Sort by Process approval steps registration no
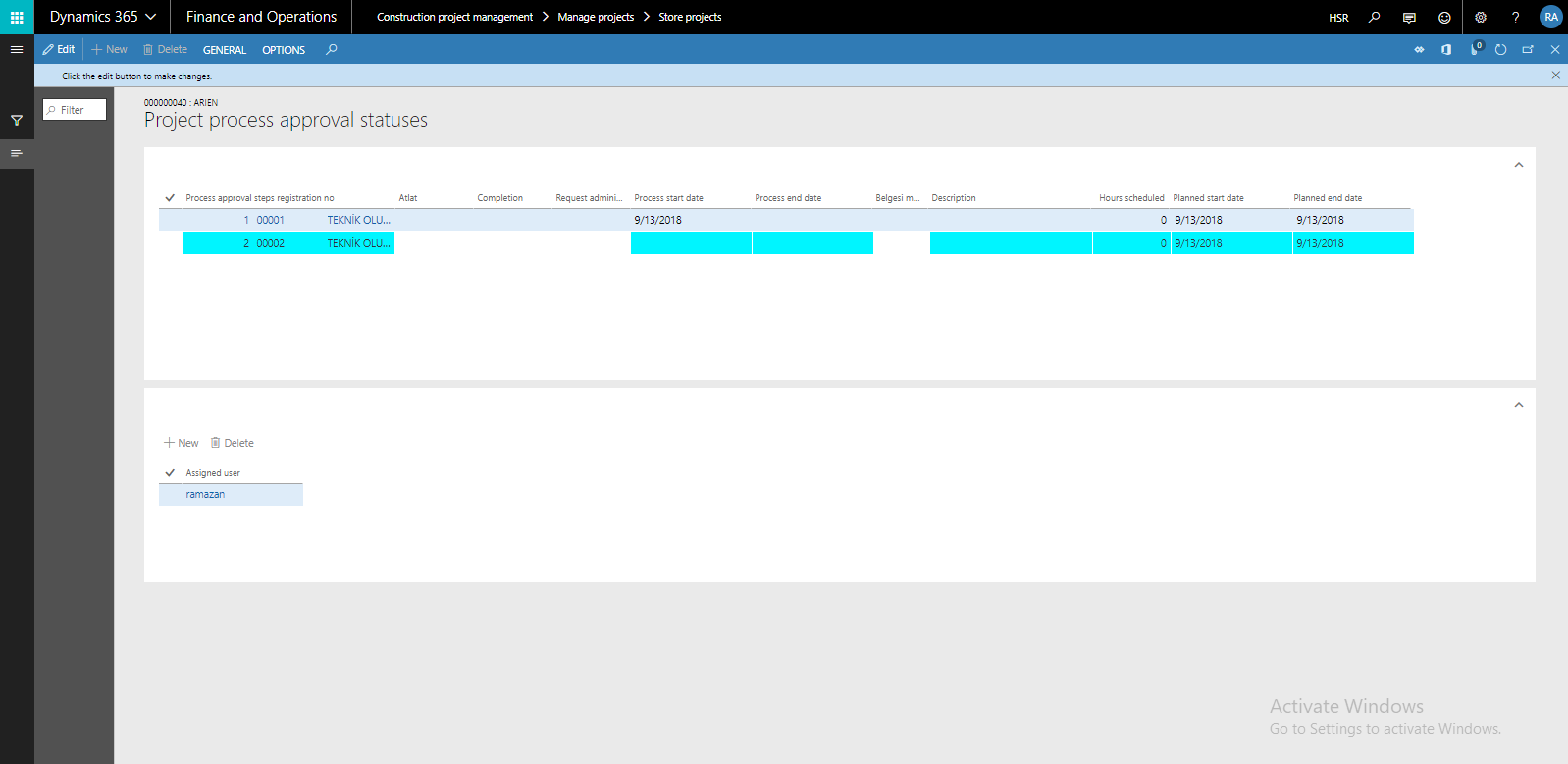 [x=260, y=198]
